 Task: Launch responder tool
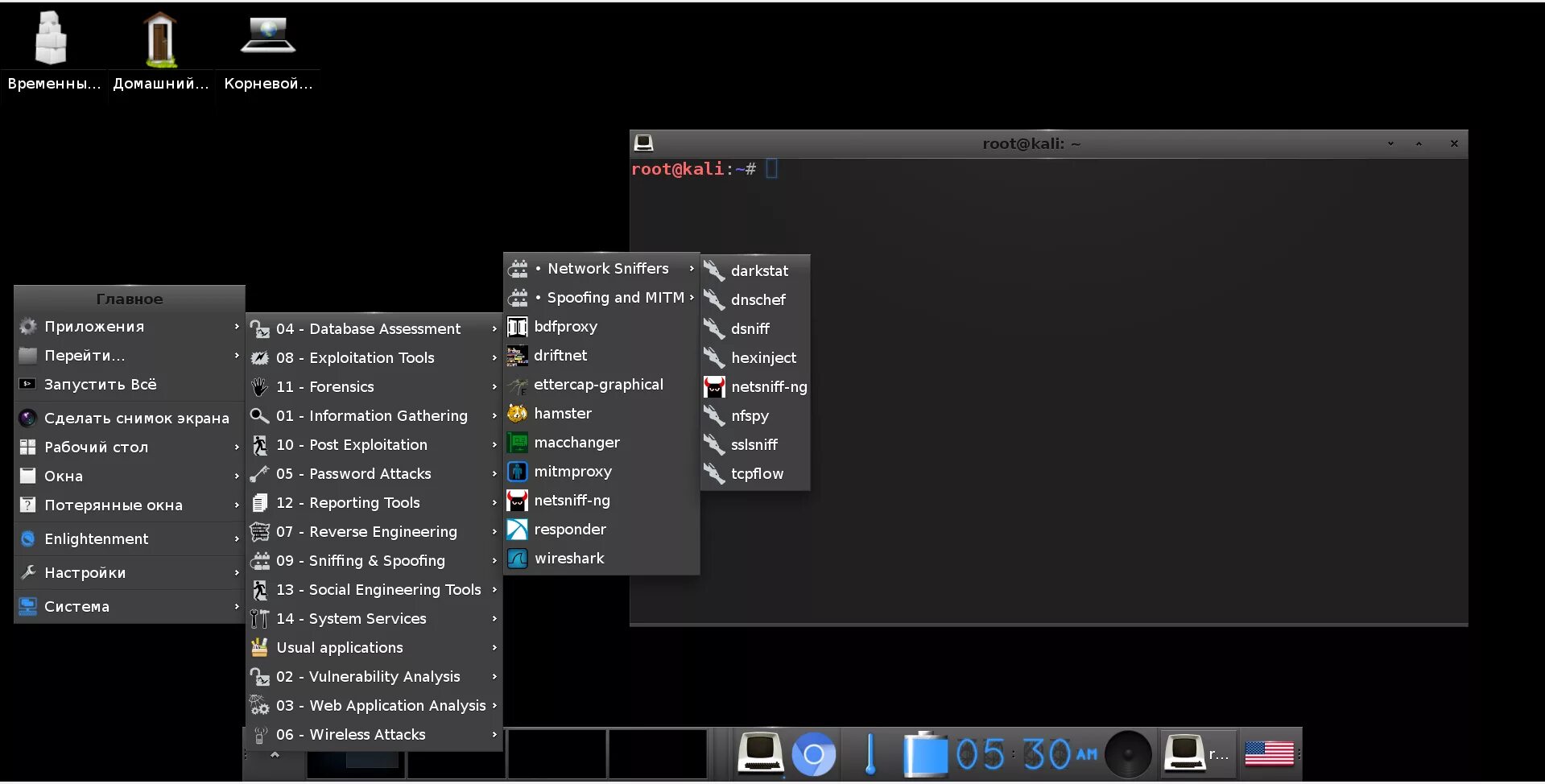point(601,530)
